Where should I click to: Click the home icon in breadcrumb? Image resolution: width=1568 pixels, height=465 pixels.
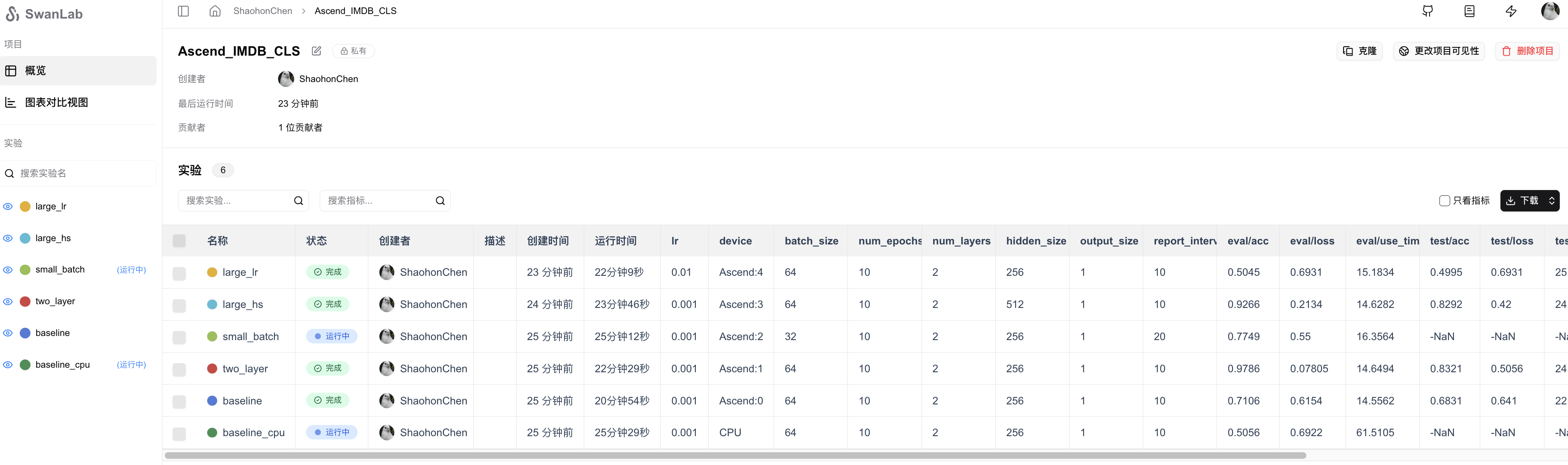[x=215, y=11]
